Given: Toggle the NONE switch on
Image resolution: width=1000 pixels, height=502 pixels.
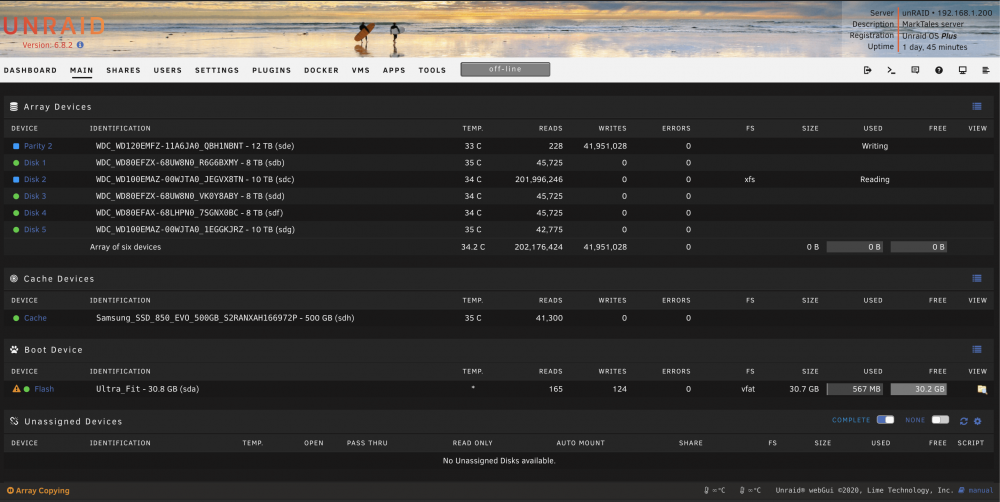Looking at the screenshot, I should pos(940,420).
